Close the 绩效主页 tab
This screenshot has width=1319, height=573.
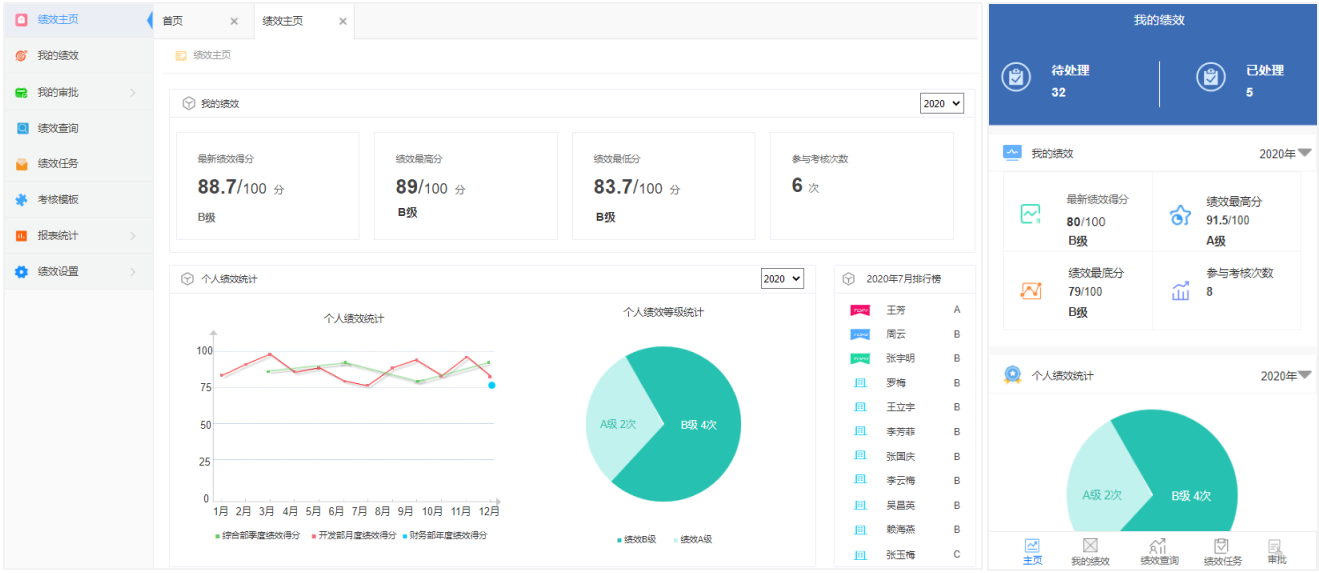(343, 21)
